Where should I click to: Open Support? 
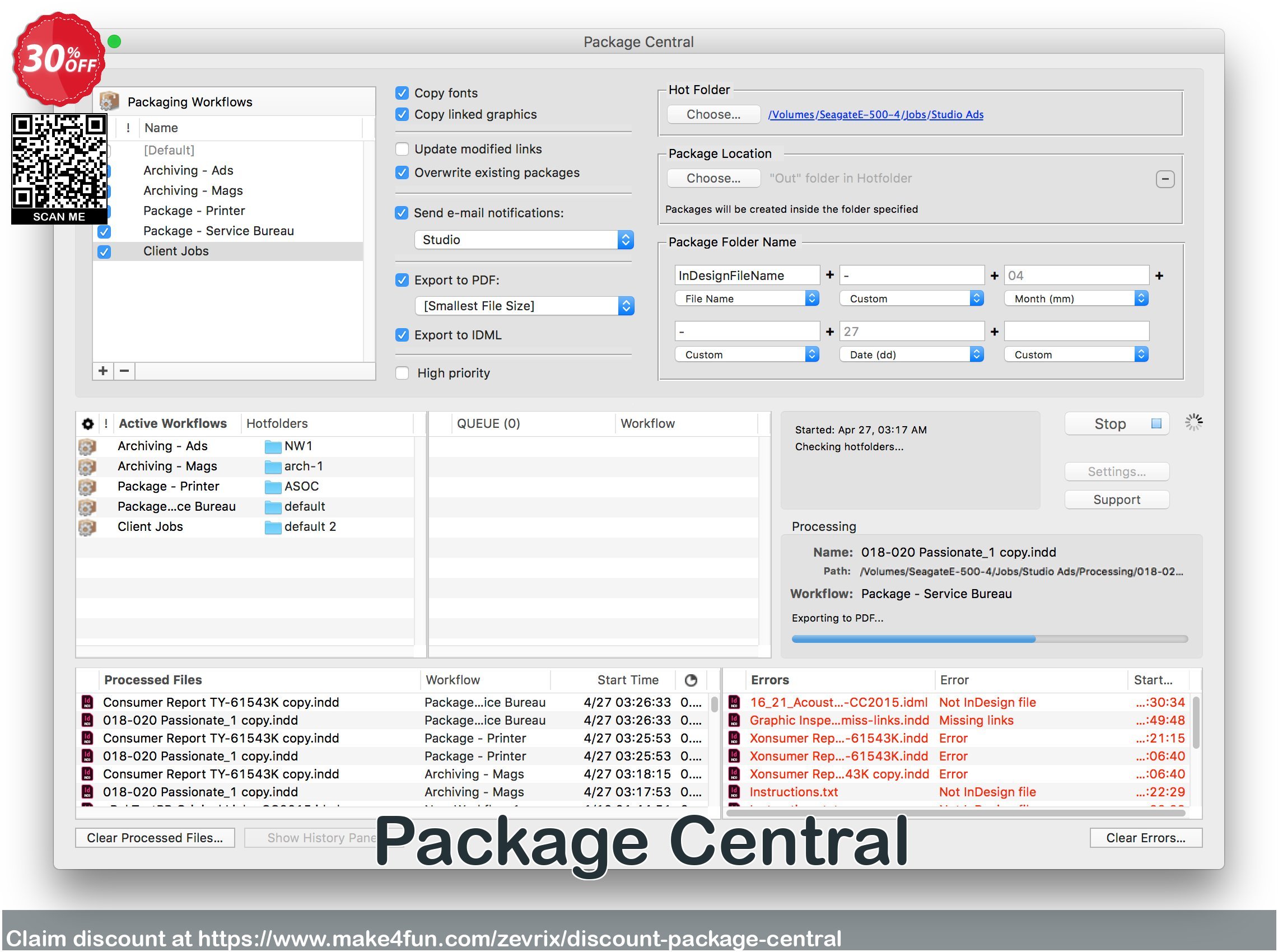pyautogui.click(x=1116, y=500)
